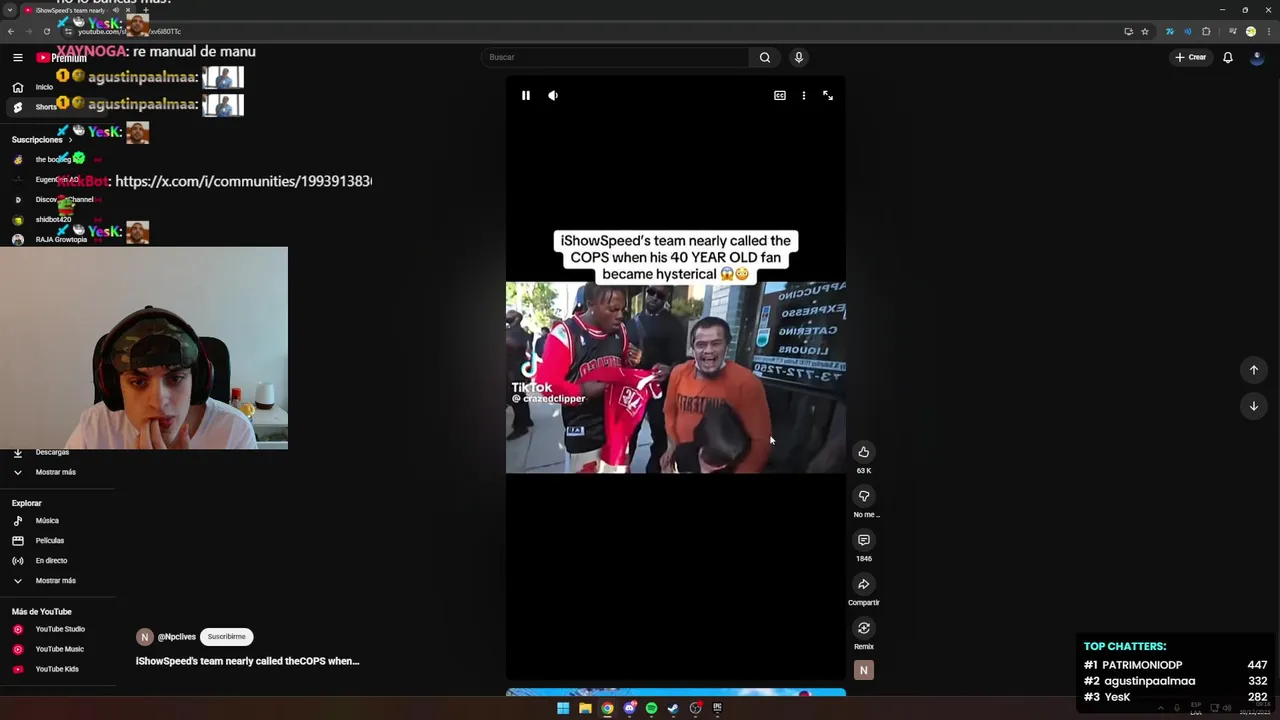Click the Suscribirme button
The width and height of the screenshot is (1280, 720).
click(226, 637)
